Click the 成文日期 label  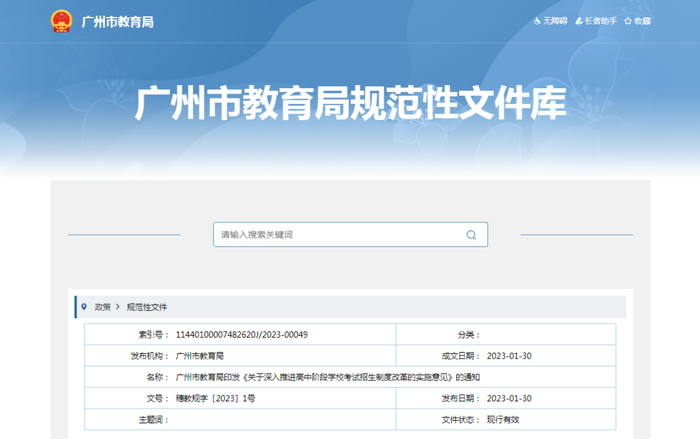(x=460, y=356)
